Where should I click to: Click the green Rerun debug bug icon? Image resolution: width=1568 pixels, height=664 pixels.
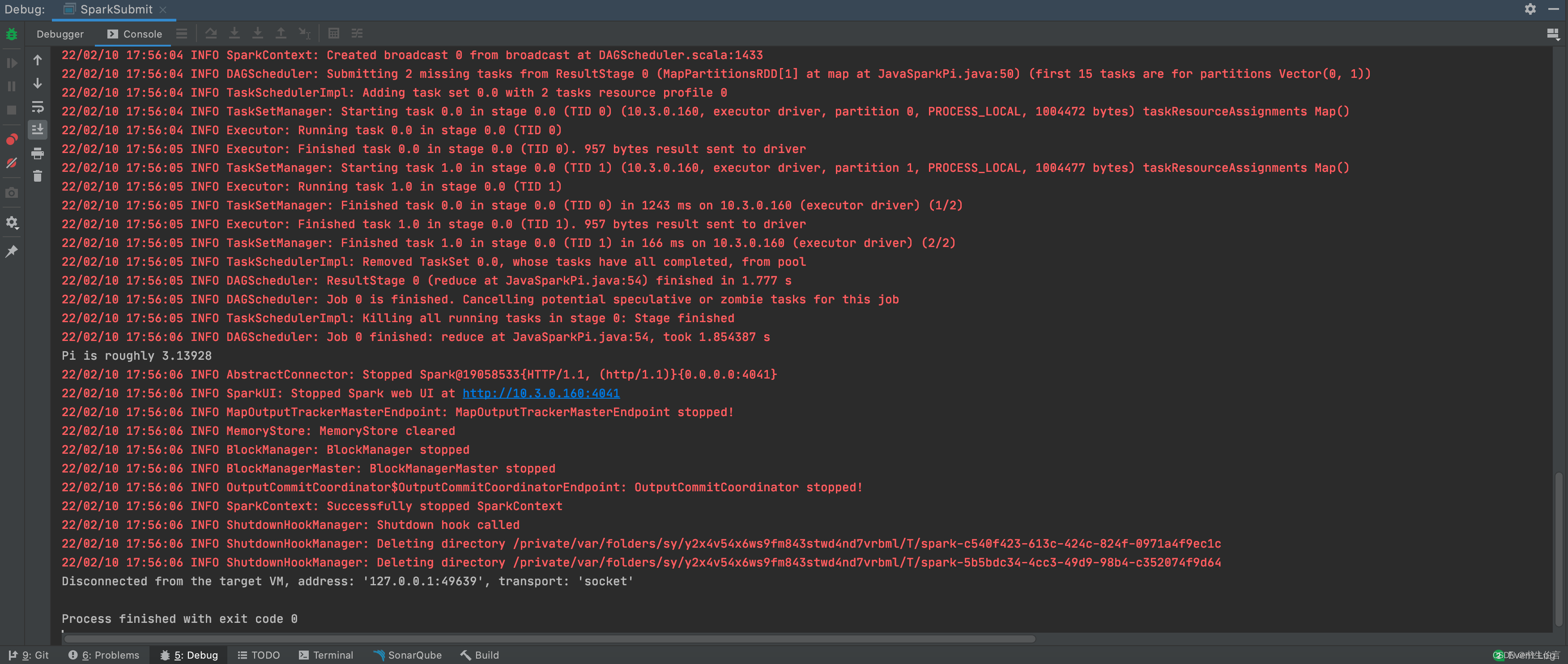12,35
